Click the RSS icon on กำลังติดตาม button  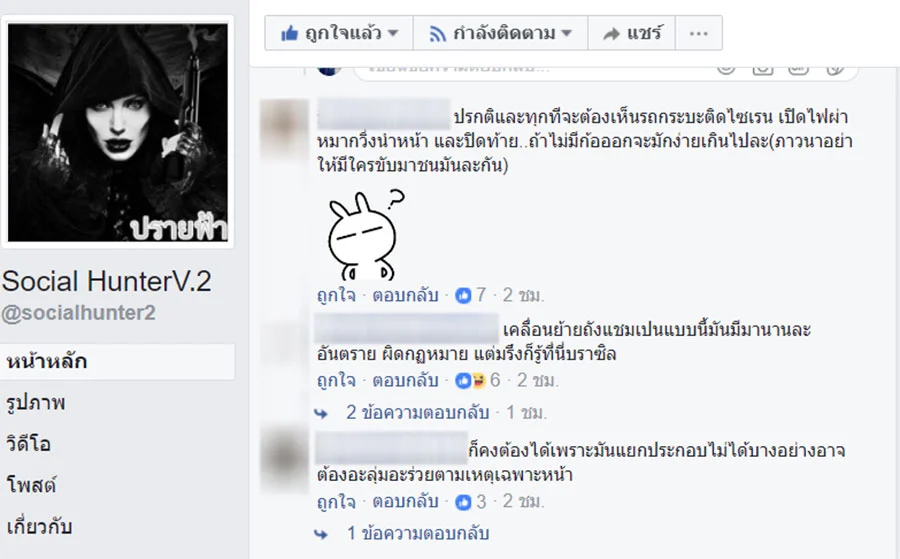tap(438, 34)
